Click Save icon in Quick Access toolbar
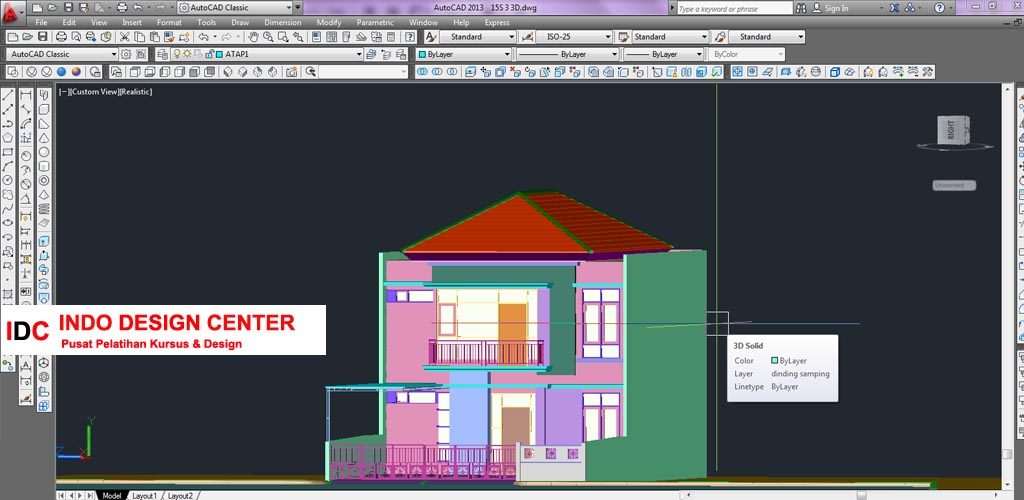Screen dimensions: 1024x500 (67, 8)
